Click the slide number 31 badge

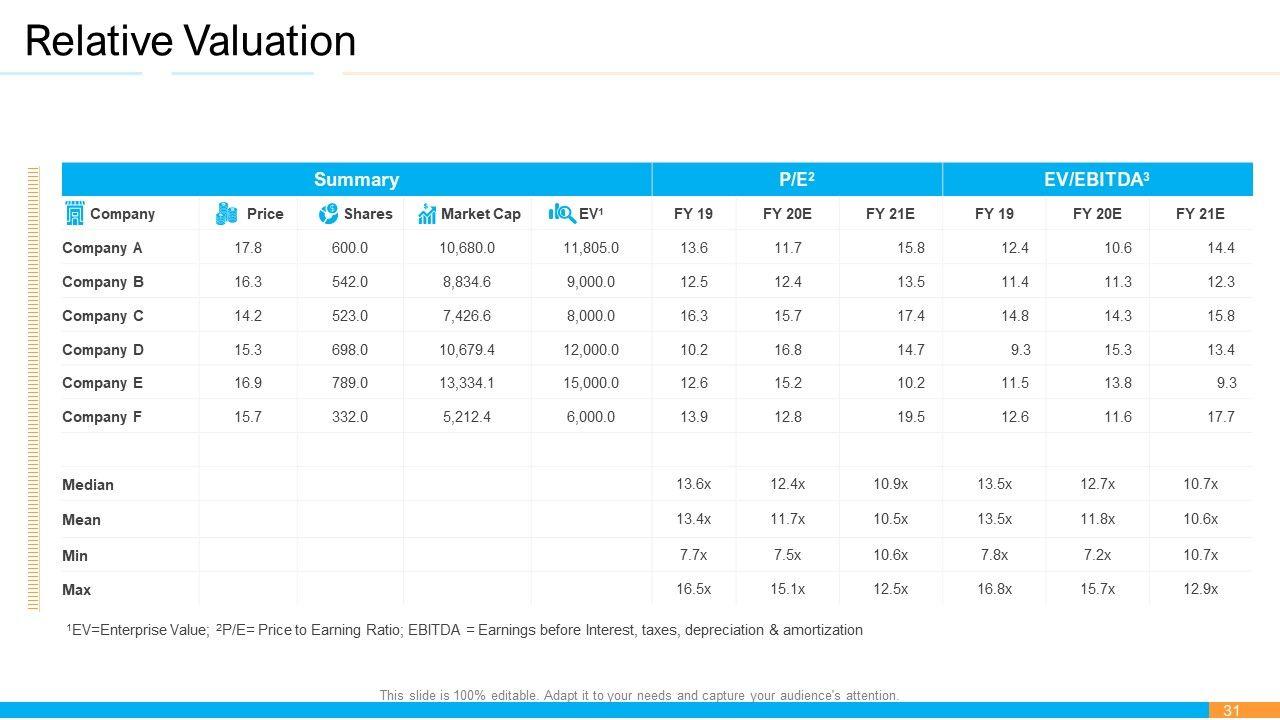tap(1231, 710)
